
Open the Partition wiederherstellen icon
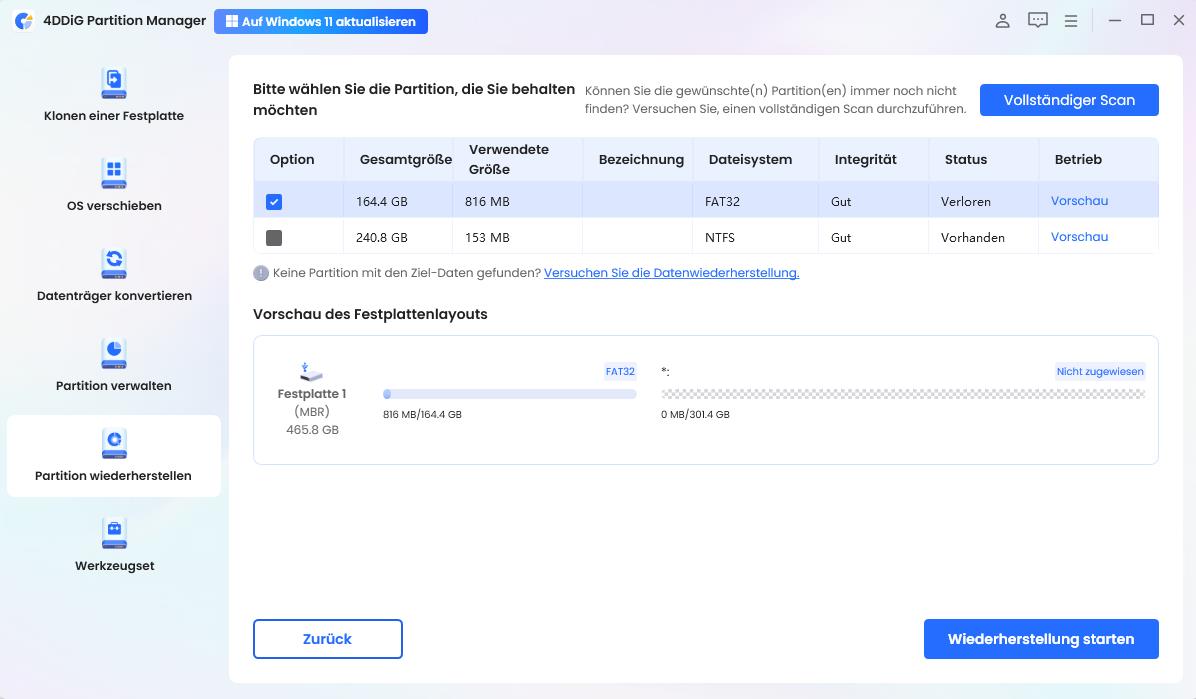pyautogui.click(x=114, y=444)
